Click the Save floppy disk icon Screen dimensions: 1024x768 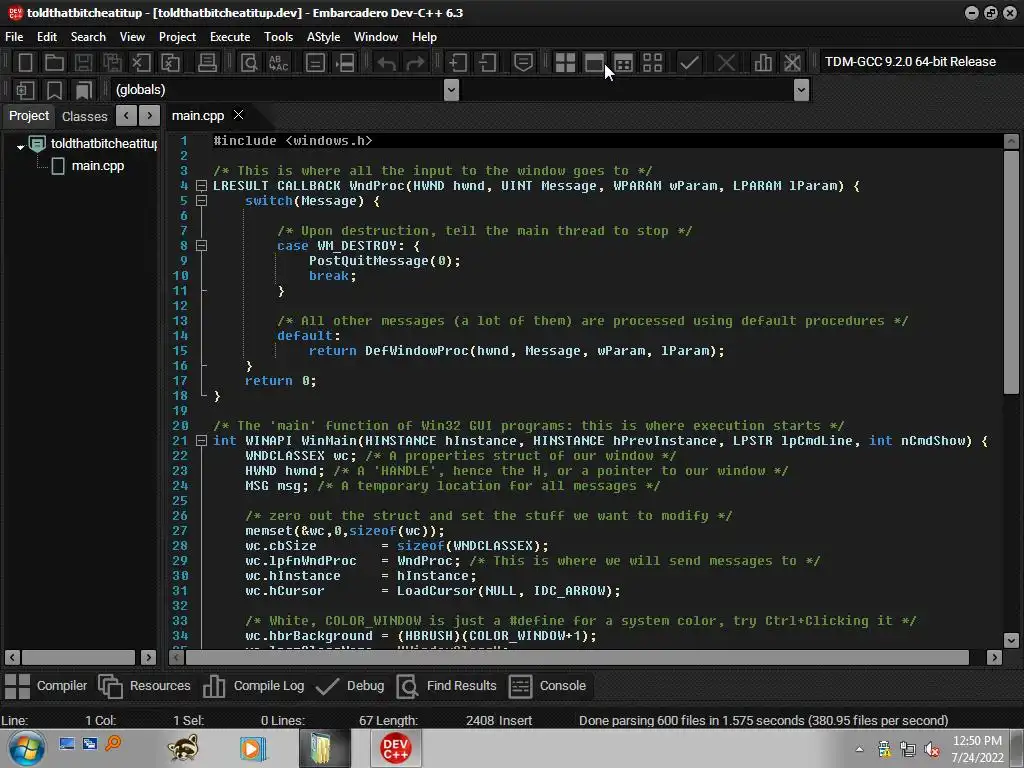83,63
